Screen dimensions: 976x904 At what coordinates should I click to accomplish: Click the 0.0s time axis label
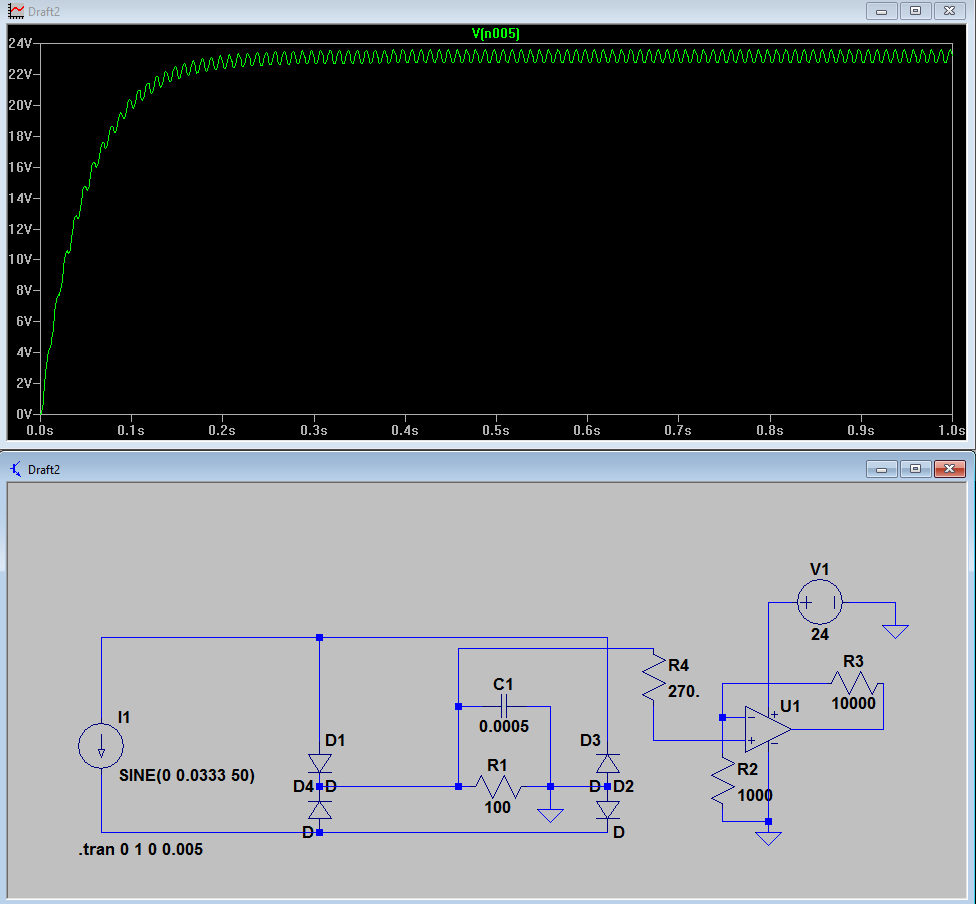tap(40, 430)
